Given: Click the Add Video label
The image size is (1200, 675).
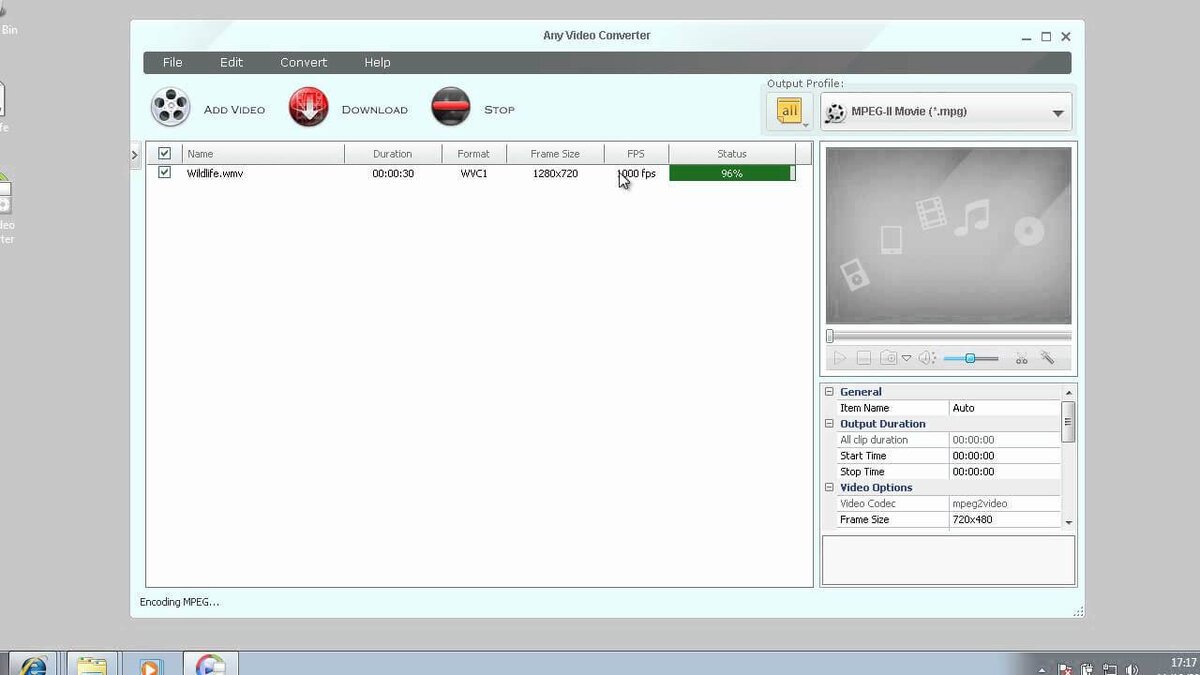Looking at the screenshot, I should pyautogui.click(x=234, y=110).
